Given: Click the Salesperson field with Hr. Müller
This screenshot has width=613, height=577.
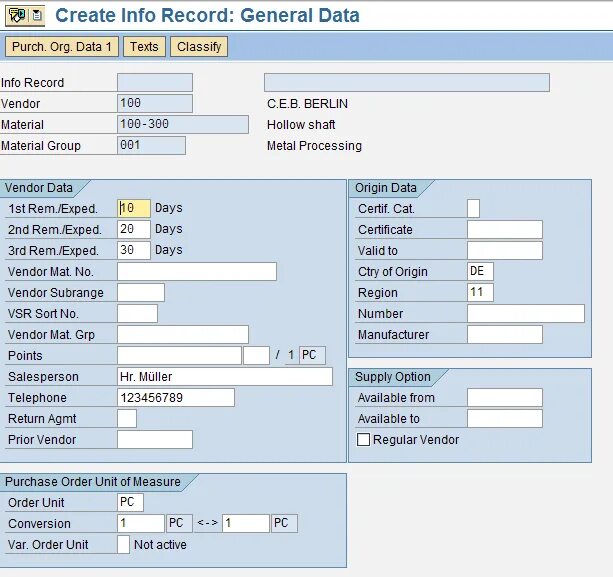Looking at the screenshot, I should pos(225,376).
